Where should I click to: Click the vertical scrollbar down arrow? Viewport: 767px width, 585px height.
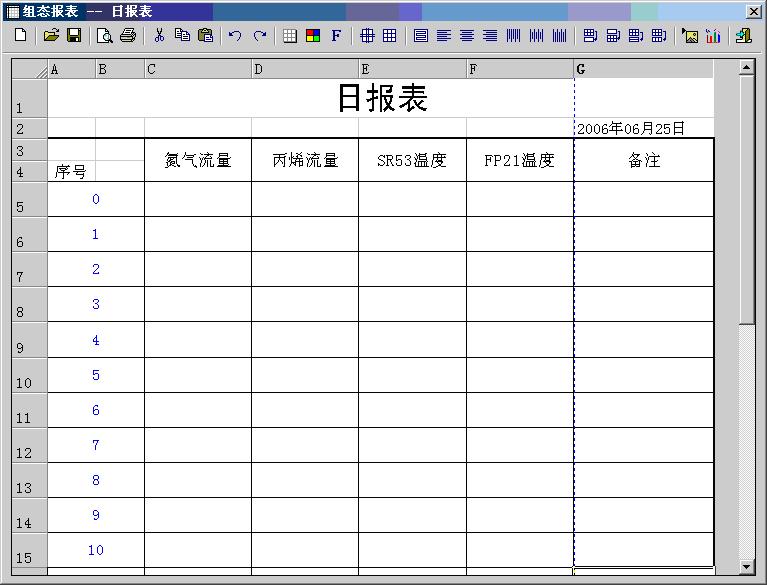coord(746,567)
